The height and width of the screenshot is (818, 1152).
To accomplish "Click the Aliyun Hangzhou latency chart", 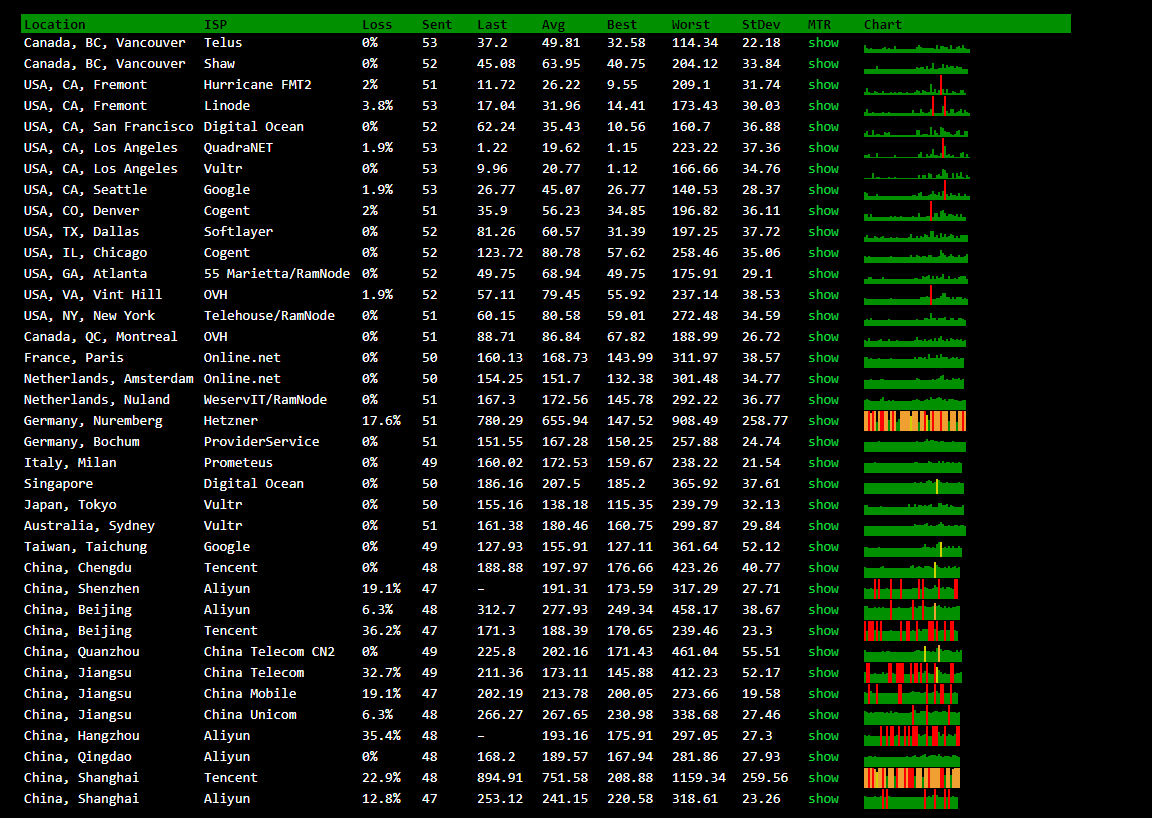I will coord(911,736).
